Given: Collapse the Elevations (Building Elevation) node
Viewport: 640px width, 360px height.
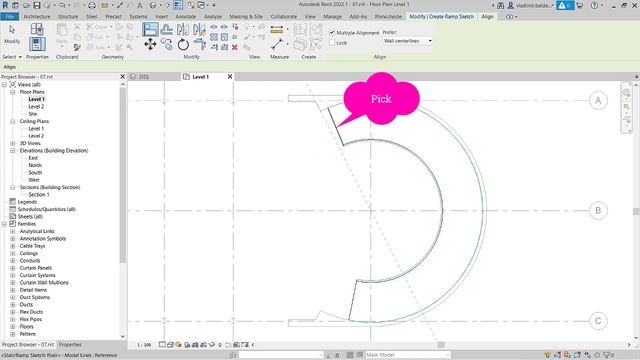Looking at the screenshot, I should [13, 151].
